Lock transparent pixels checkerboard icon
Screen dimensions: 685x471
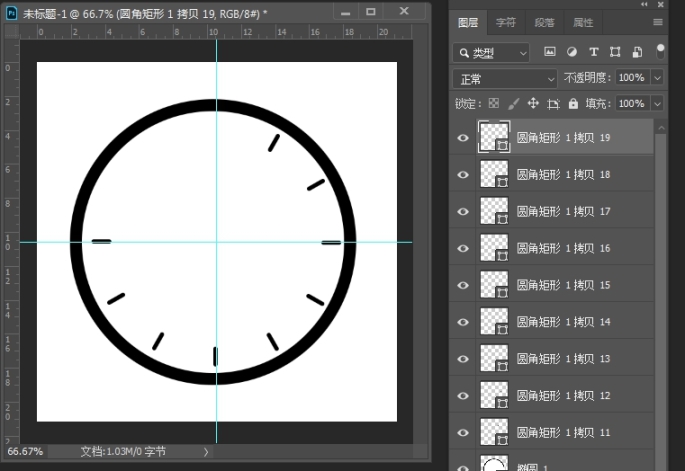[492, 103]
